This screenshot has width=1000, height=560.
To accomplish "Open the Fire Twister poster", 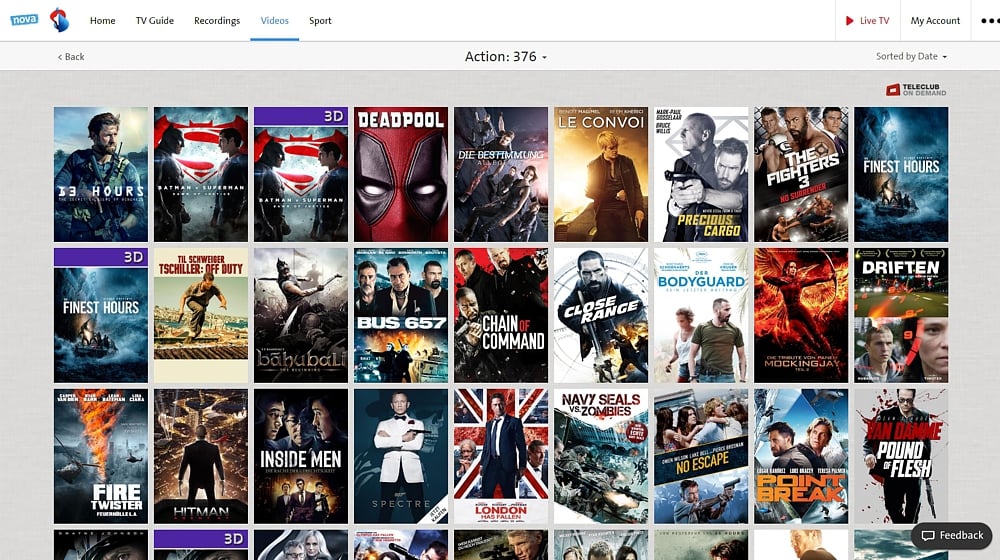I will [101, 456].
